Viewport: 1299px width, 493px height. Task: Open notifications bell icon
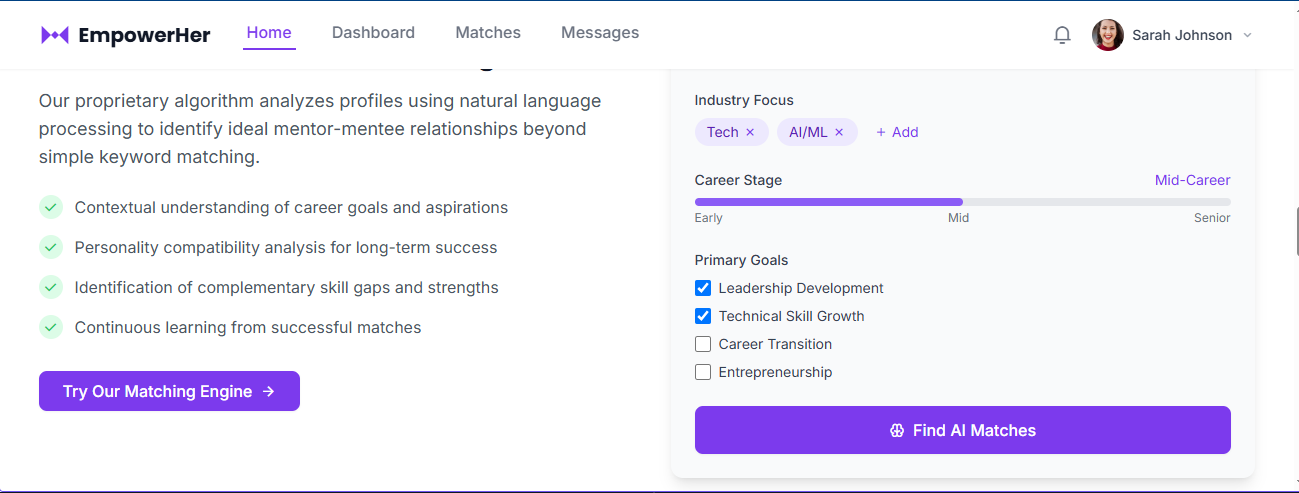point(1062,35)
